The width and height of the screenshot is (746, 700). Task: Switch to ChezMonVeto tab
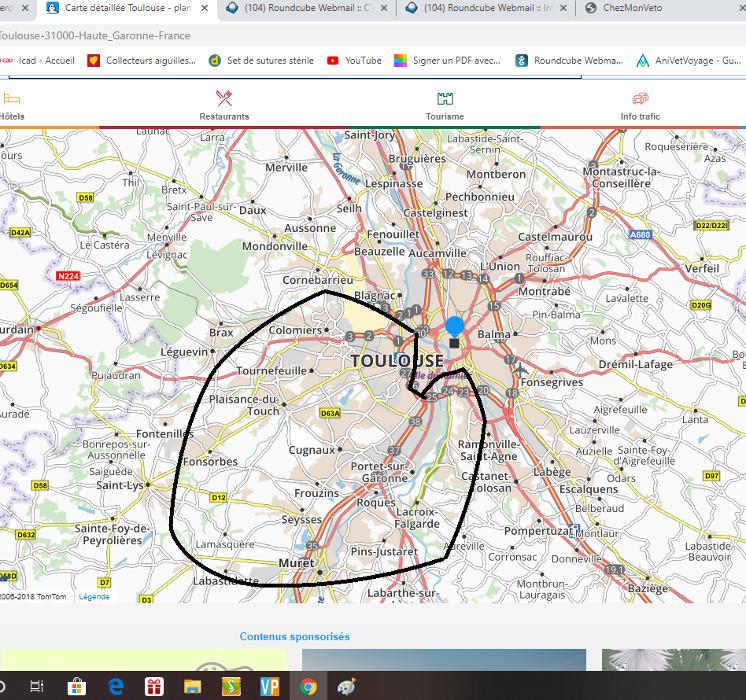pyautogui.click(x=632, y=8)
